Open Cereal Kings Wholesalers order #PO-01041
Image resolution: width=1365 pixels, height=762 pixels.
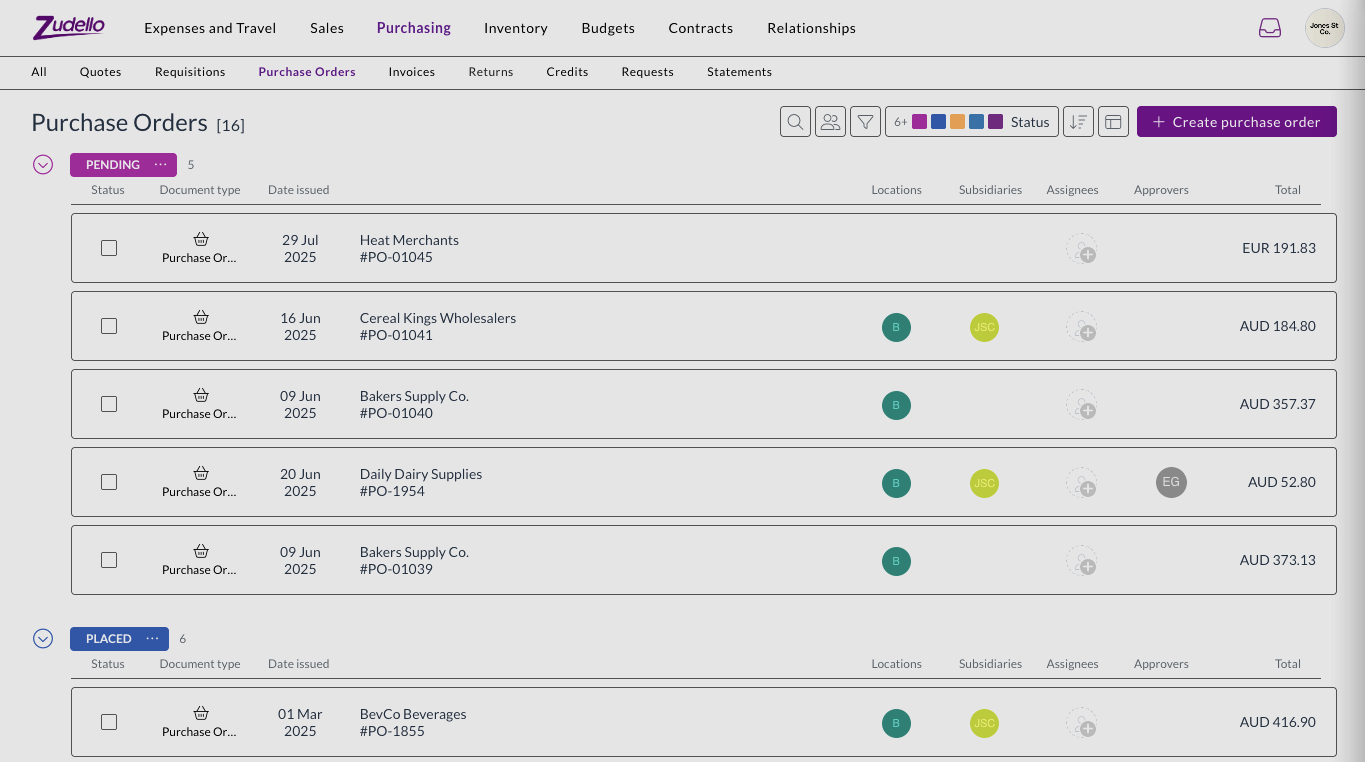(438, 326)
